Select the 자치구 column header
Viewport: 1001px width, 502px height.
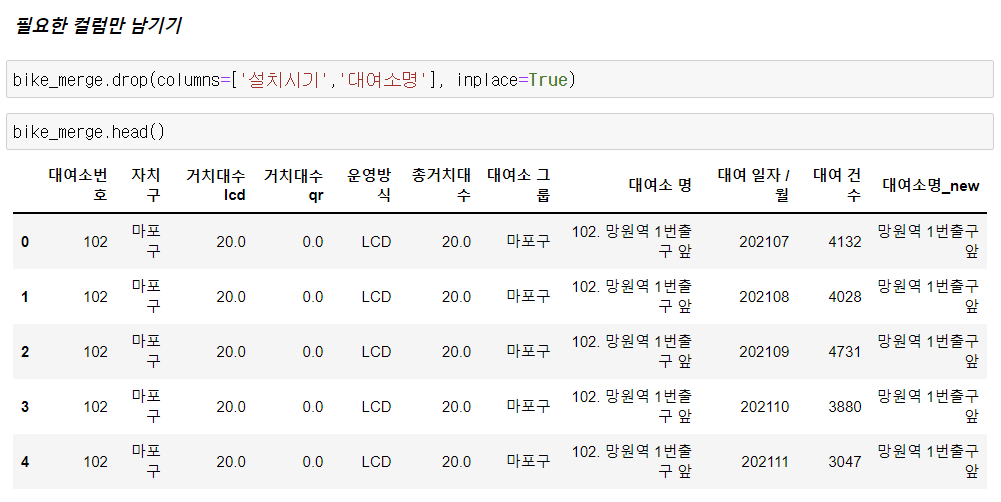(x=146, y=185)
